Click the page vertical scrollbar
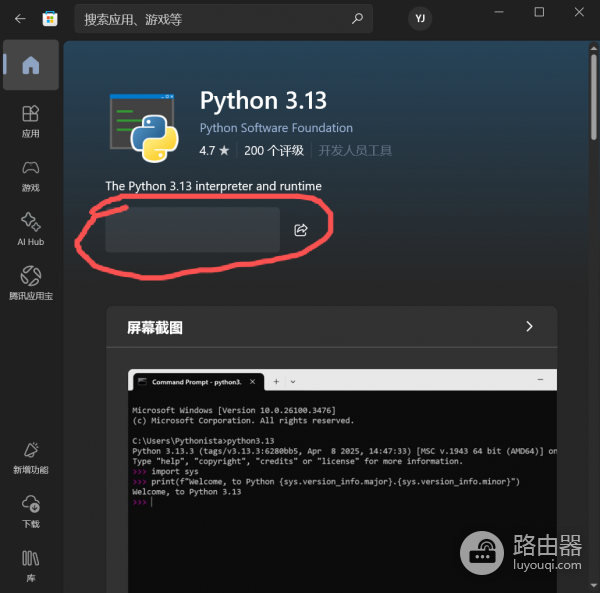Image resolution: width=600 pixels, height=593 pixels. [x=593, y=97]
